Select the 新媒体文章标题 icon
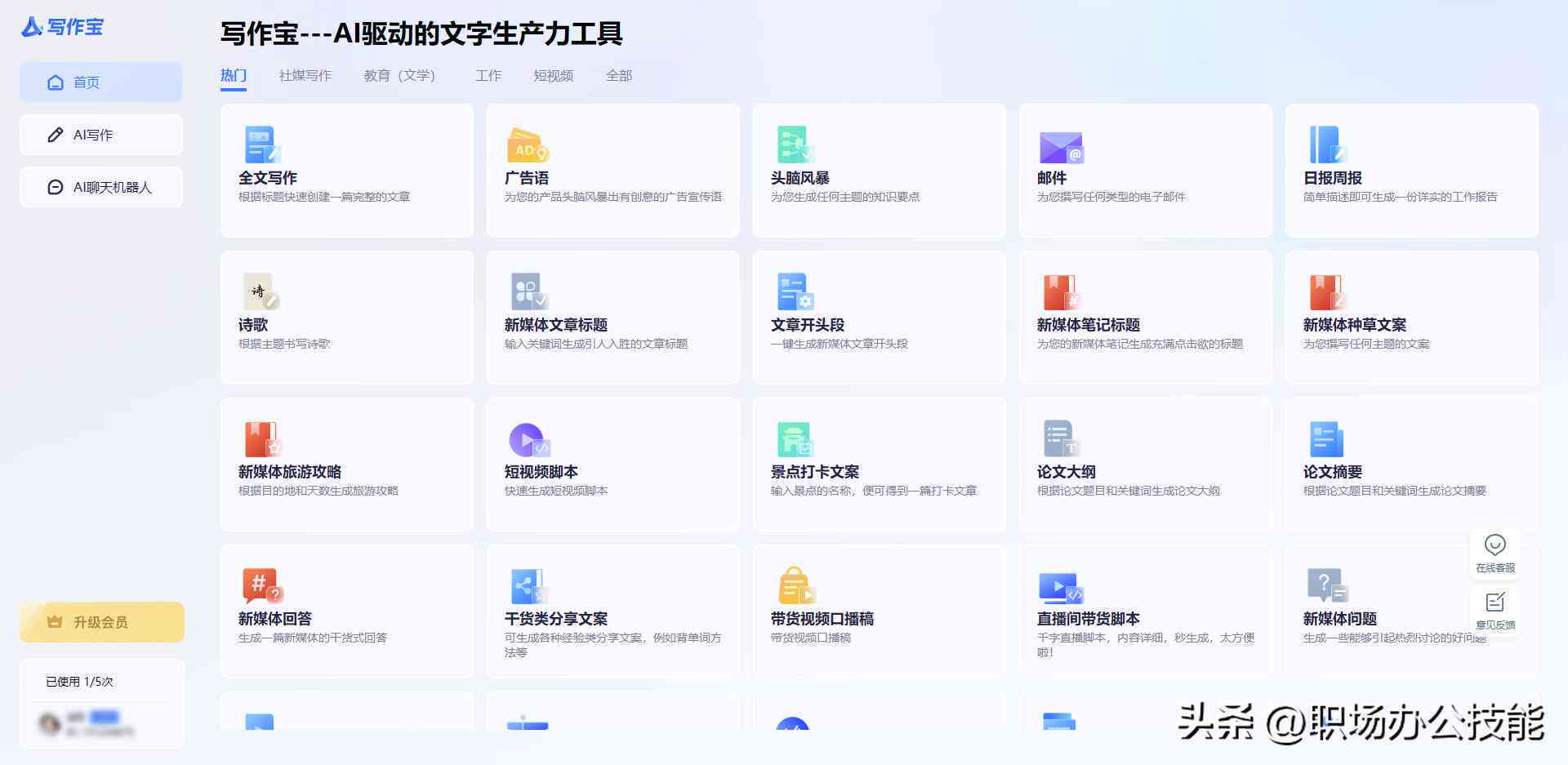Viewport: 1568px width, 765px height. tap(529, 291)
